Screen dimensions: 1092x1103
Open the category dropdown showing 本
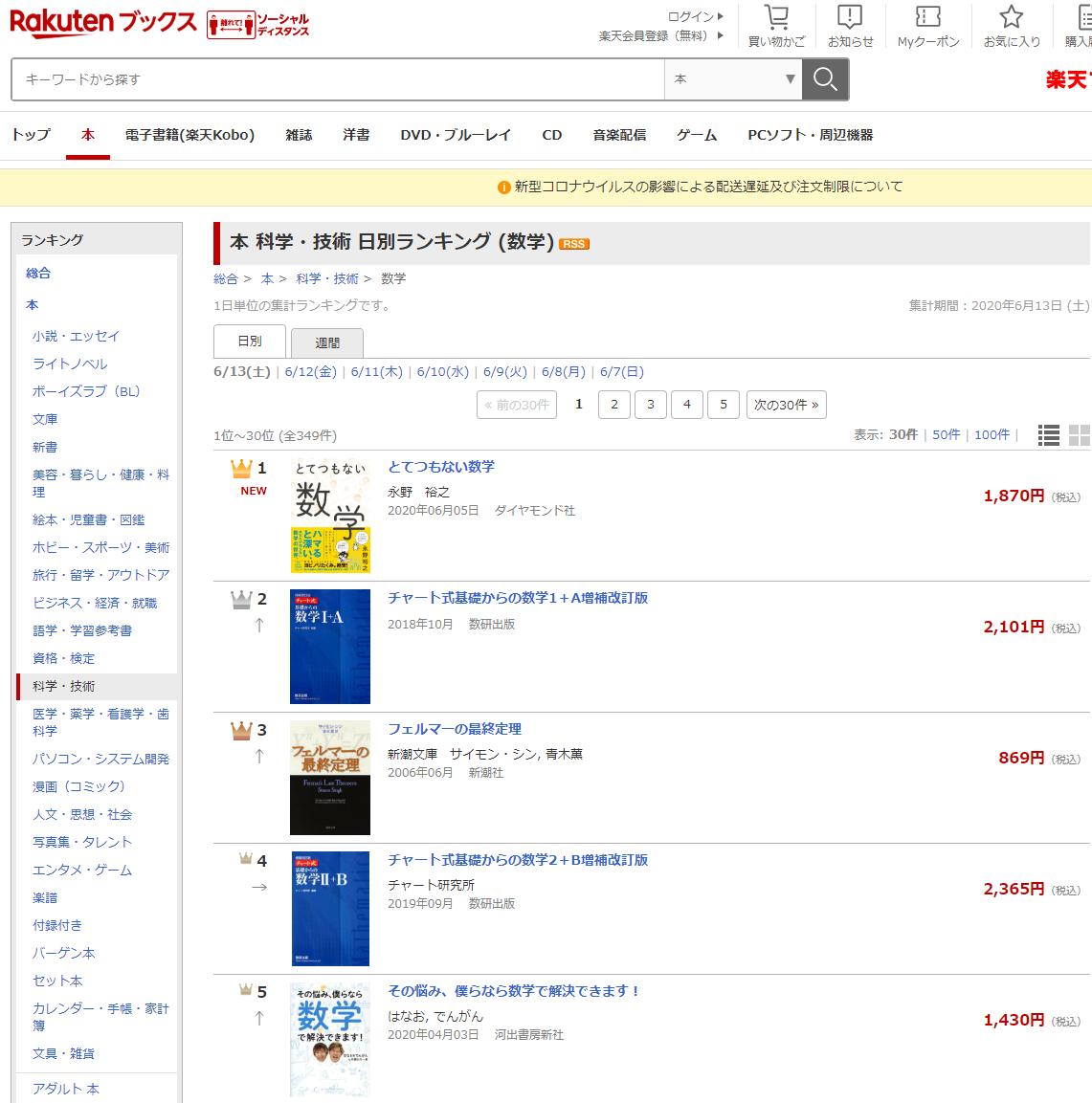[x=733, y=79]
